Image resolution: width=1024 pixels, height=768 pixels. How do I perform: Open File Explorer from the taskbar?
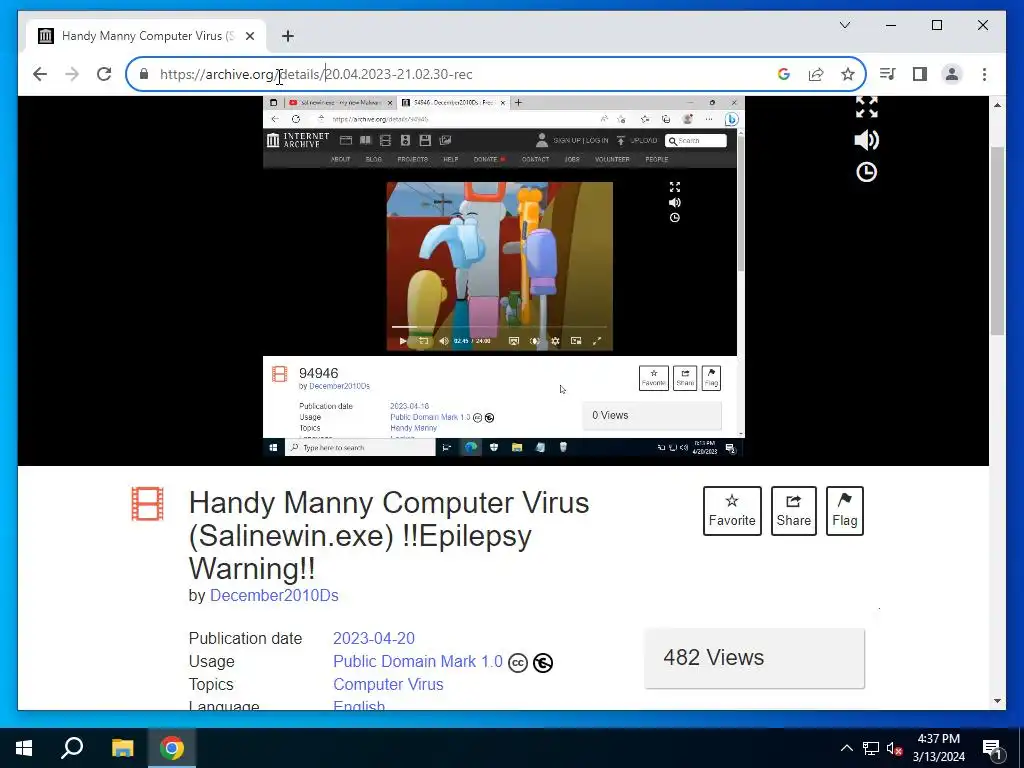point(122,748)
